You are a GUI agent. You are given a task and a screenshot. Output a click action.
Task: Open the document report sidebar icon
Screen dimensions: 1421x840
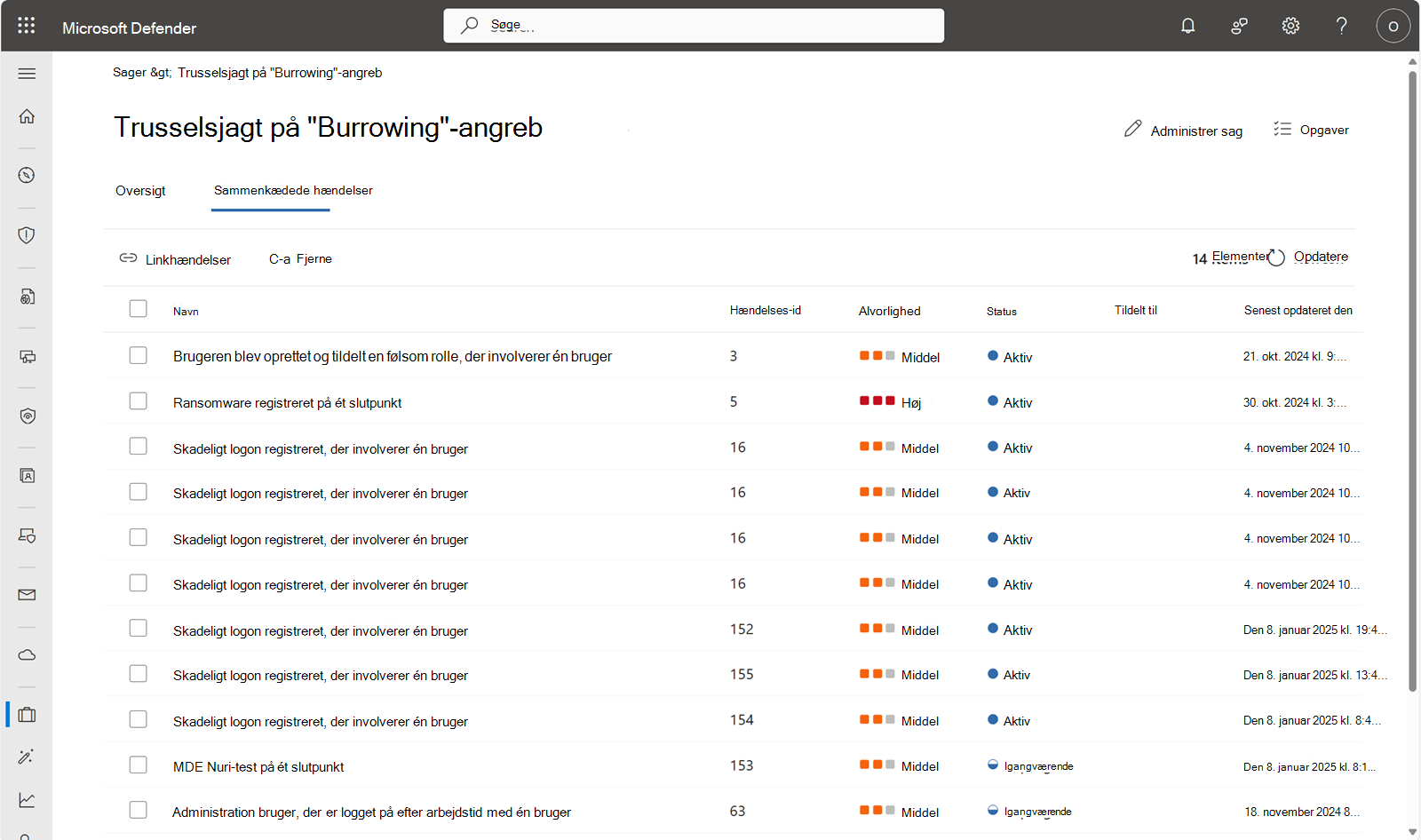point(27,297)
